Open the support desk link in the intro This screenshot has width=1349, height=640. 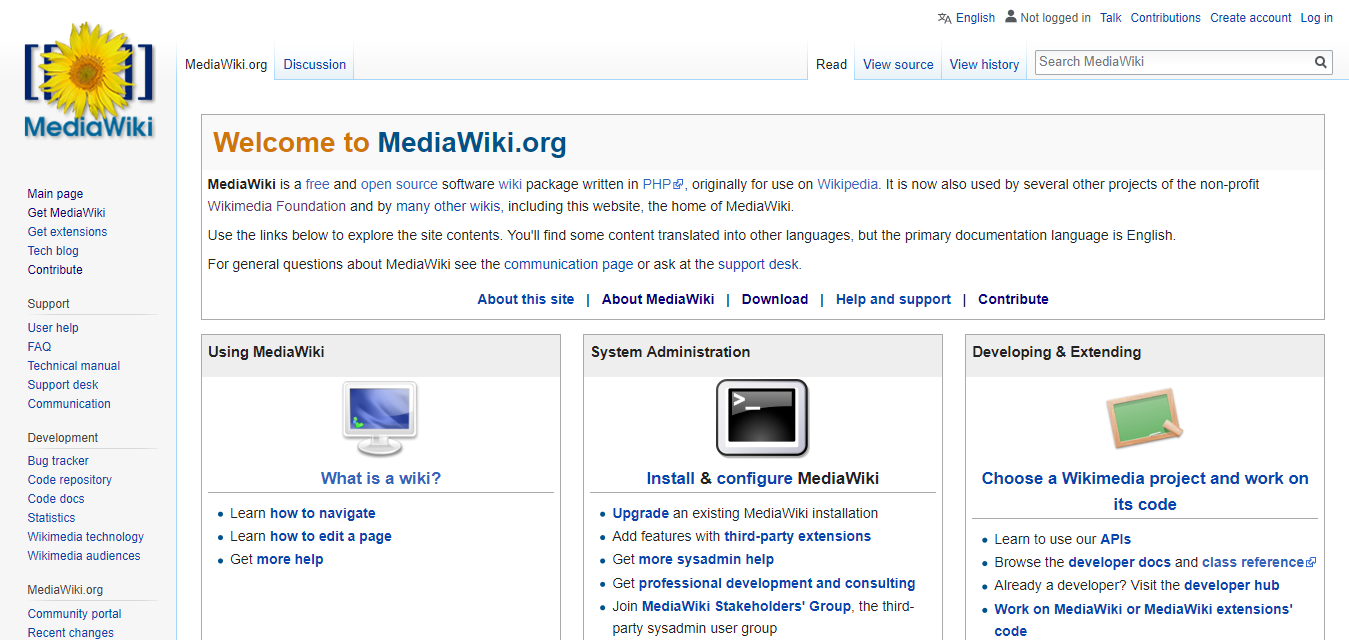(x=758, y=265)
